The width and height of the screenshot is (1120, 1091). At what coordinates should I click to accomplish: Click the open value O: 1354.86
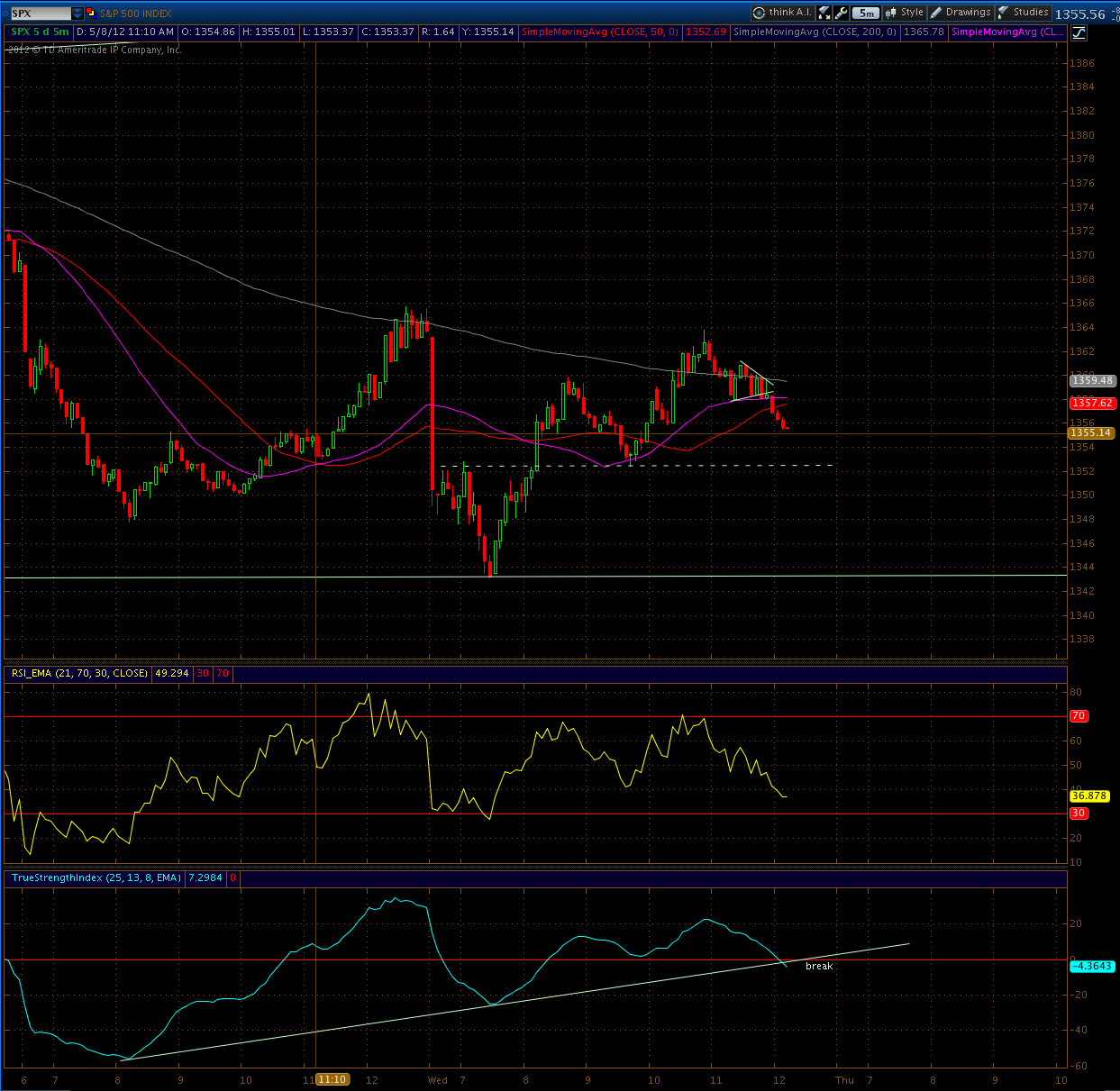208,32
